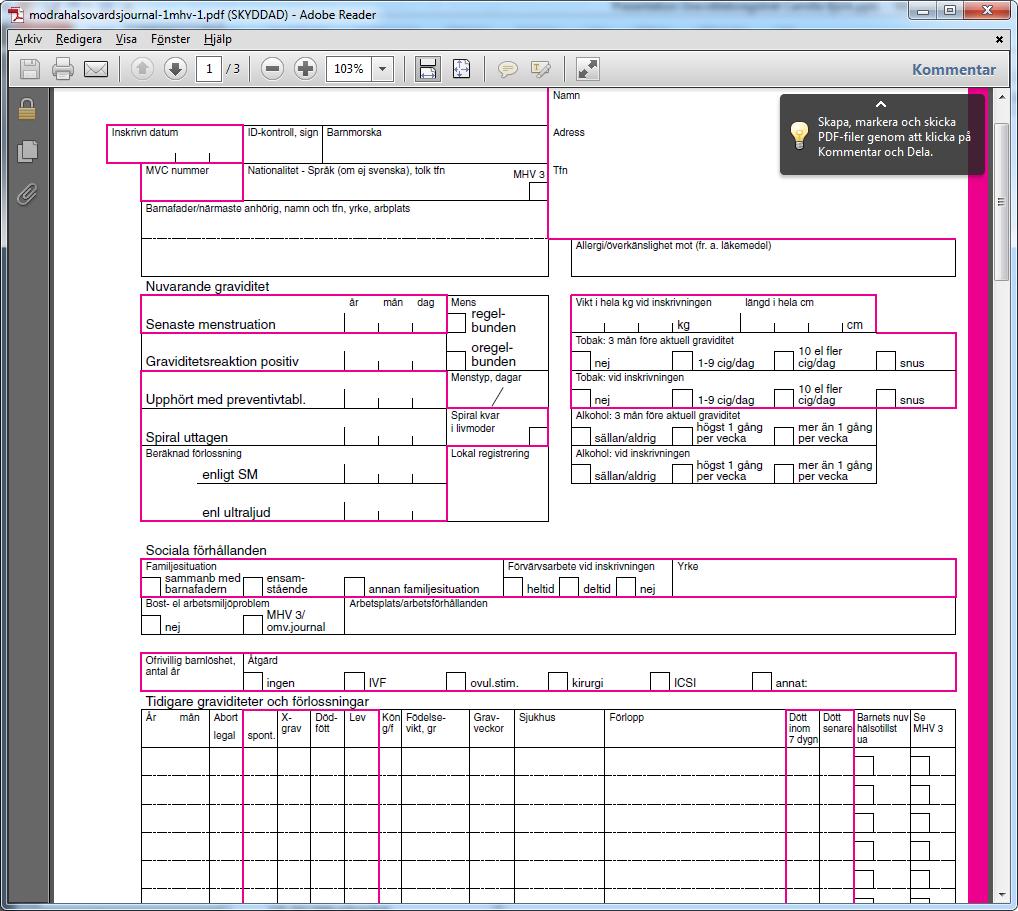Open security padlock panel in sidebar

pyautogui.click(x=27, y=109)
